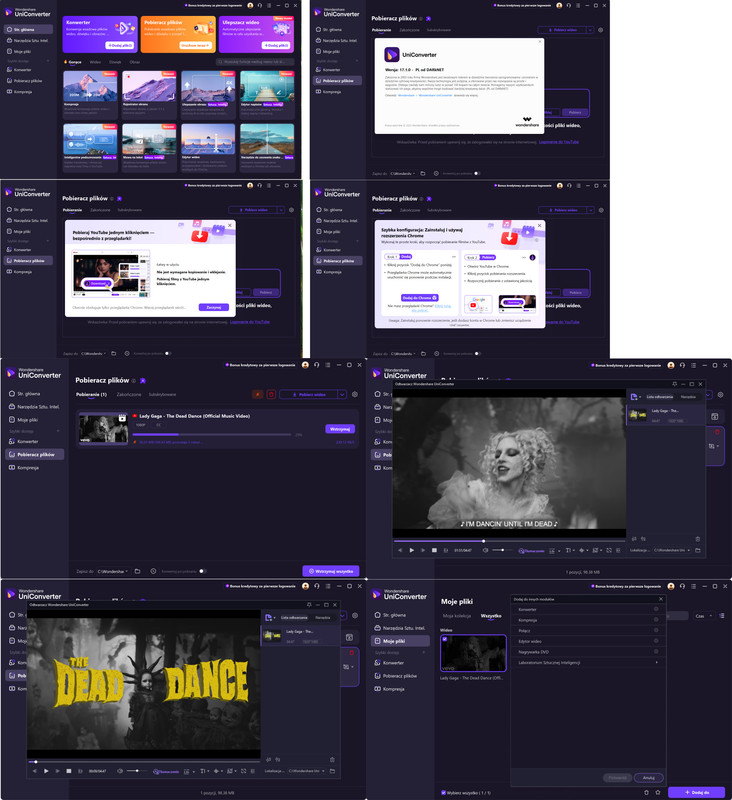Collapse Szybki dostęp section in home screen sidebar

pyautogui.click(x=48, y=61)
